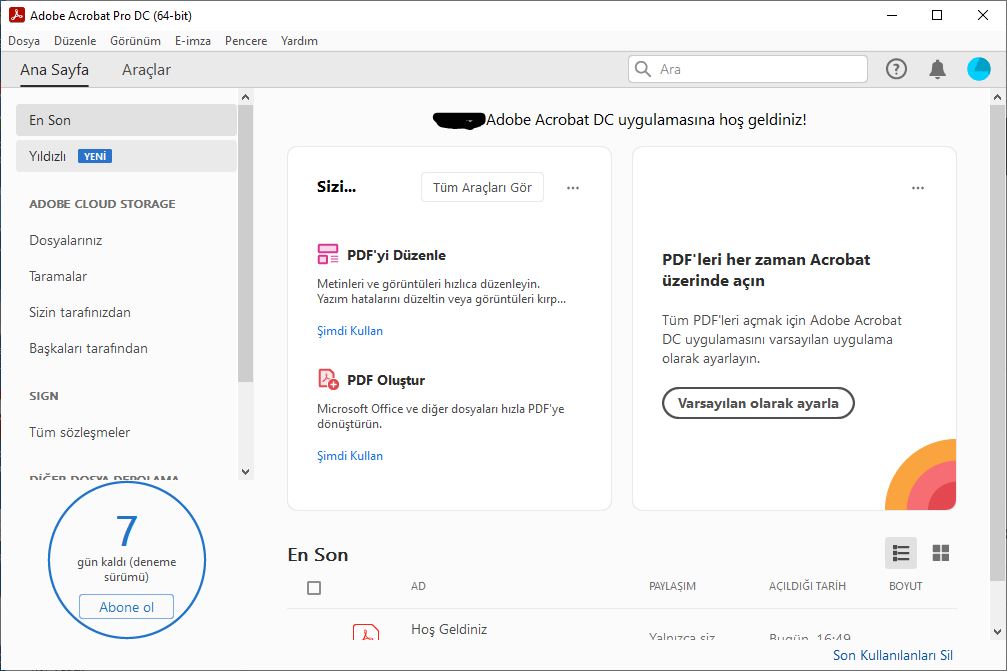Open the Düzenle menu

[75, 40]
